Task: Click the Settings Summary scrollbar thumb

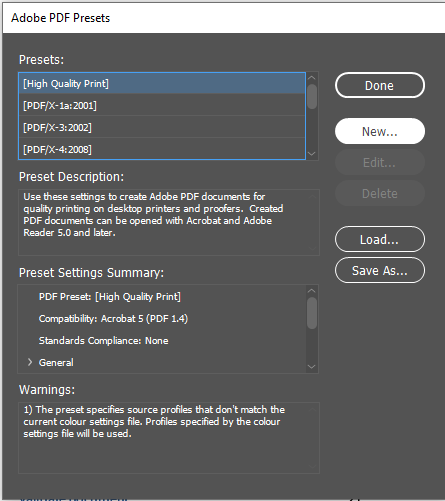Action: pos(312,313)
